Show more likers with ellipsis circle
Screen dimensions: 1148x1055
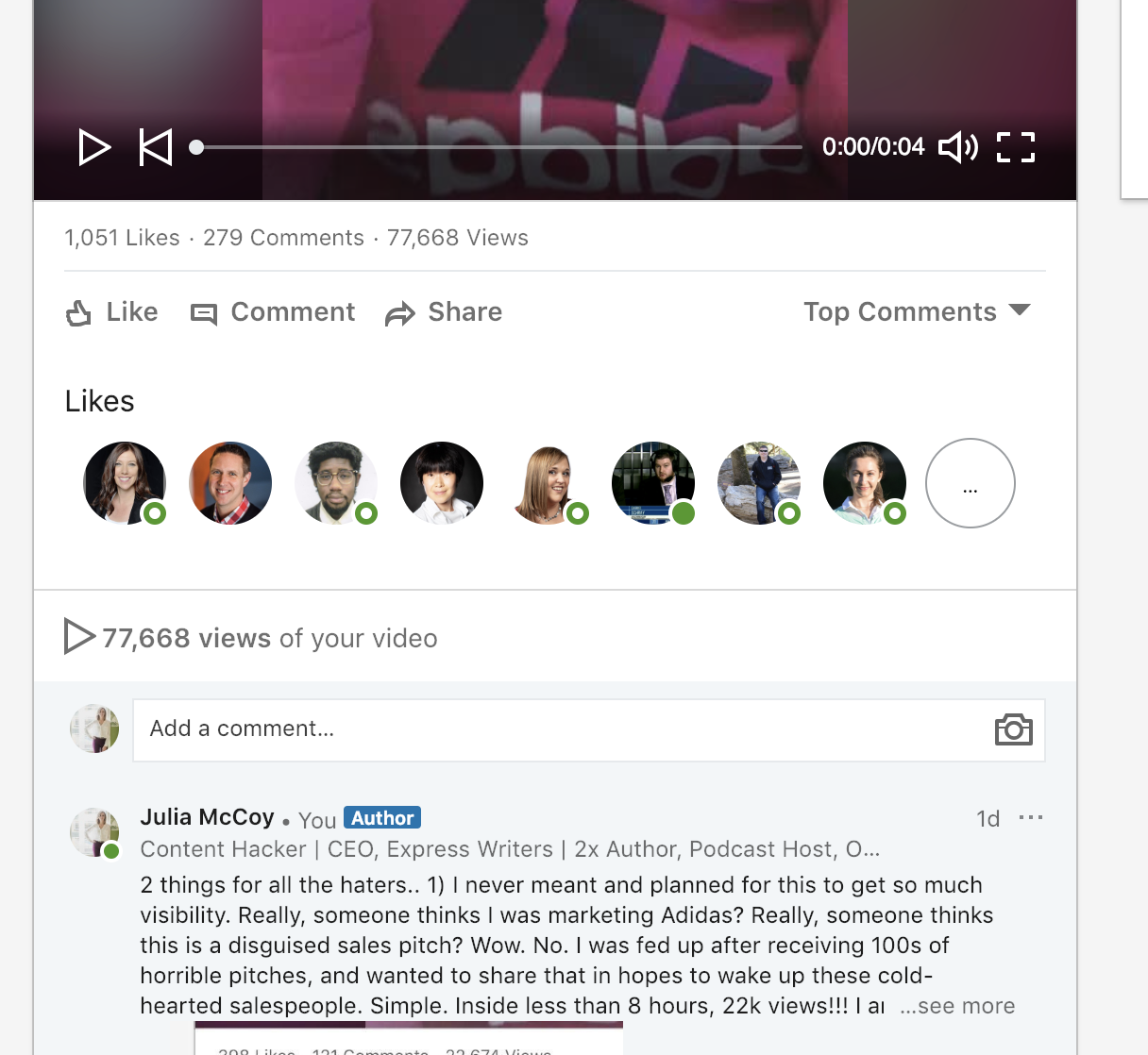point(971,483)
